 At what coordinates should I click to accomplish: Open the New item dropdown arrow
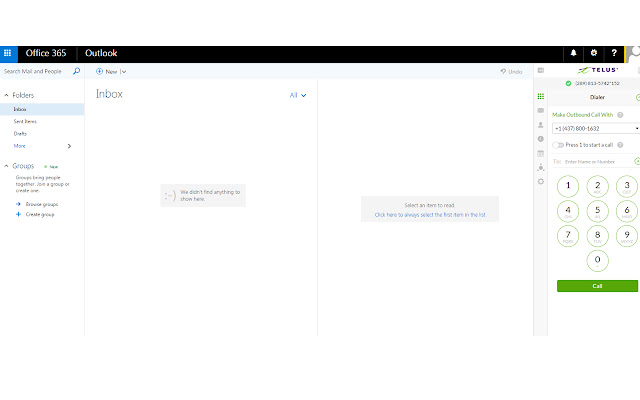coord(123,71)
